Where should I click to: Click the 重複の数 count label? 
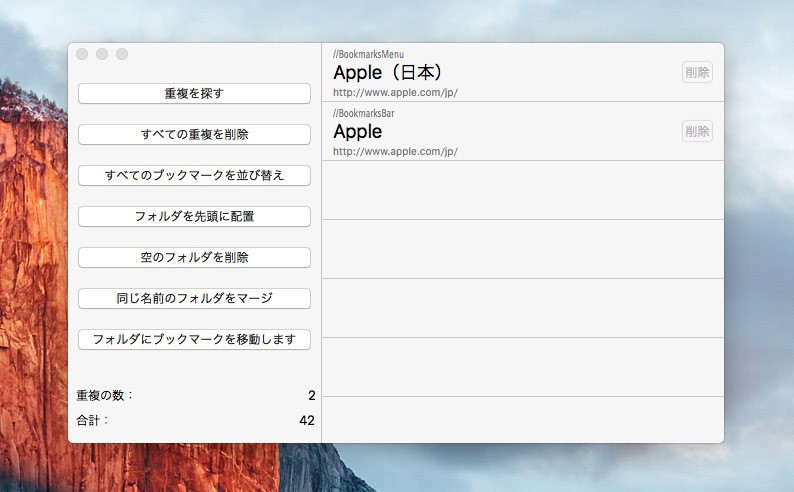click(105, 395)
